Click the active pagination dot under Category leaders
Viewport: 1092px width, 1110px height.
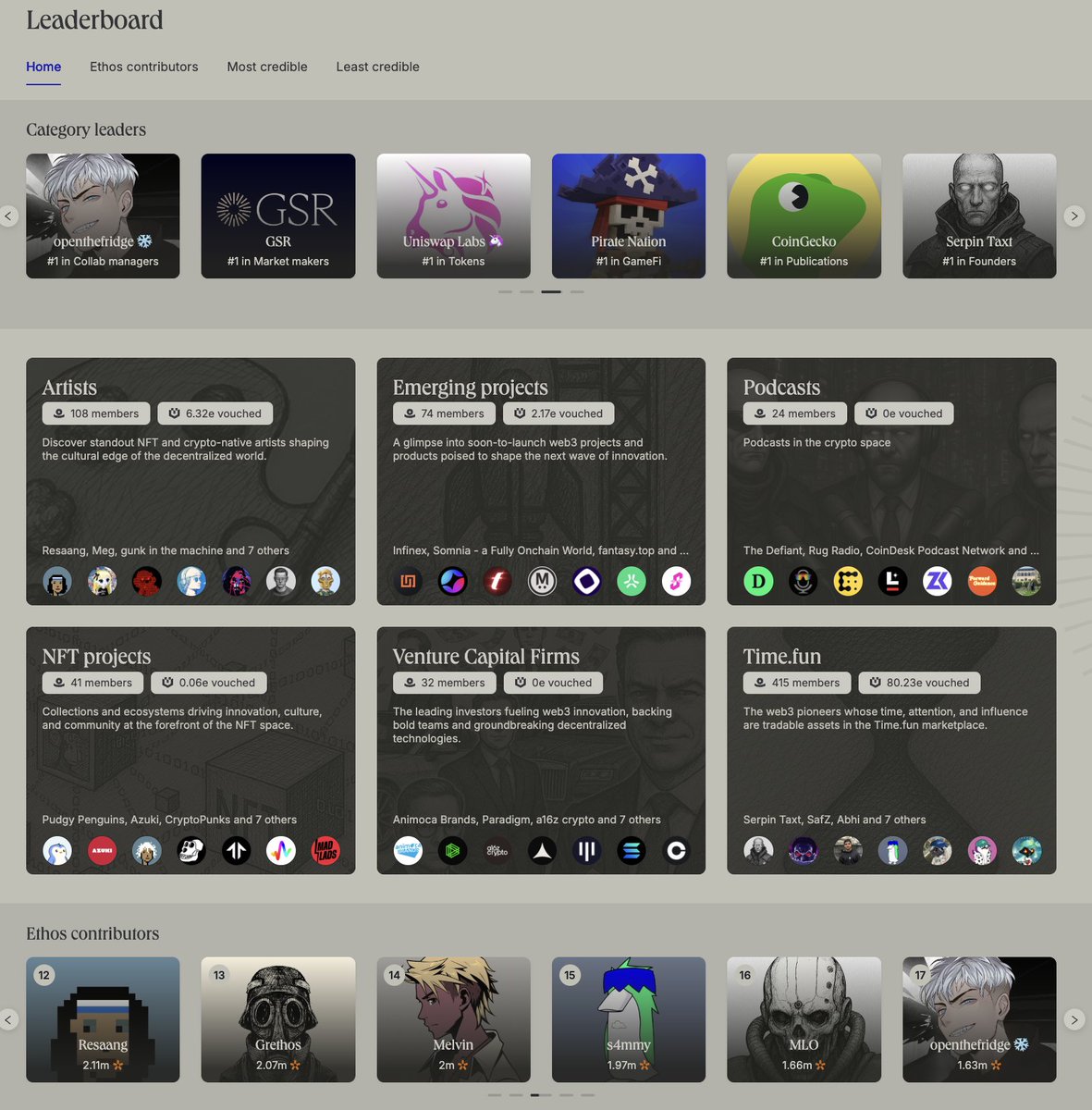click(551, 291)
